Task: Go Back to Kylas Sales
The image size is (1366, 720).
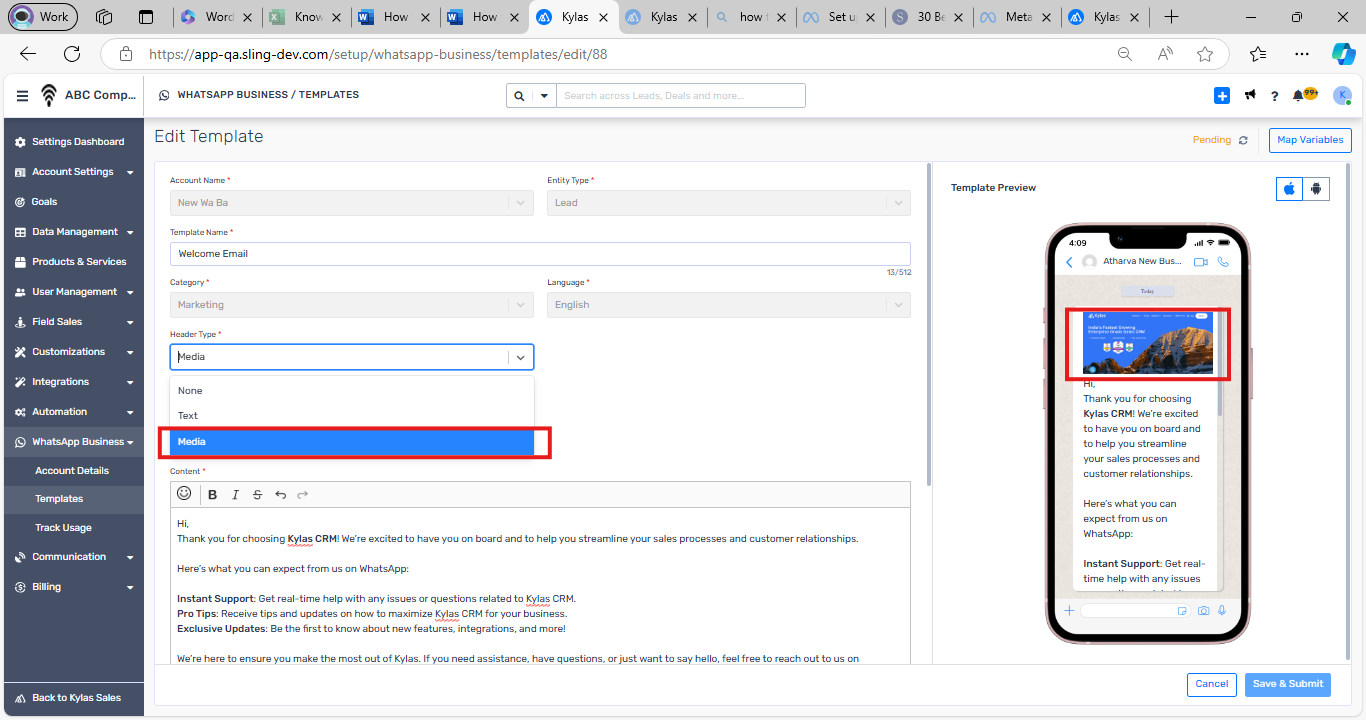Action: tap(73, 698)
